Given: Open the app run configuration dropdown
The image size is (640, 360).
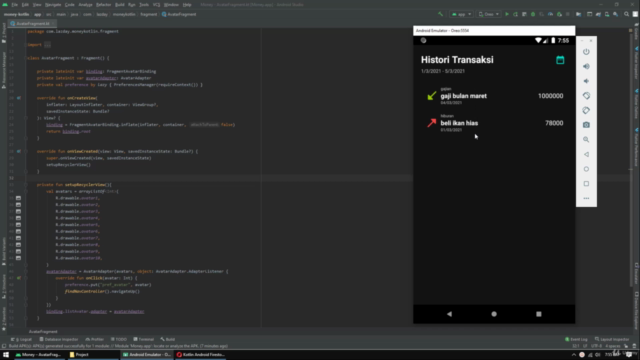Looking at the screenshot, I should 461,14.
